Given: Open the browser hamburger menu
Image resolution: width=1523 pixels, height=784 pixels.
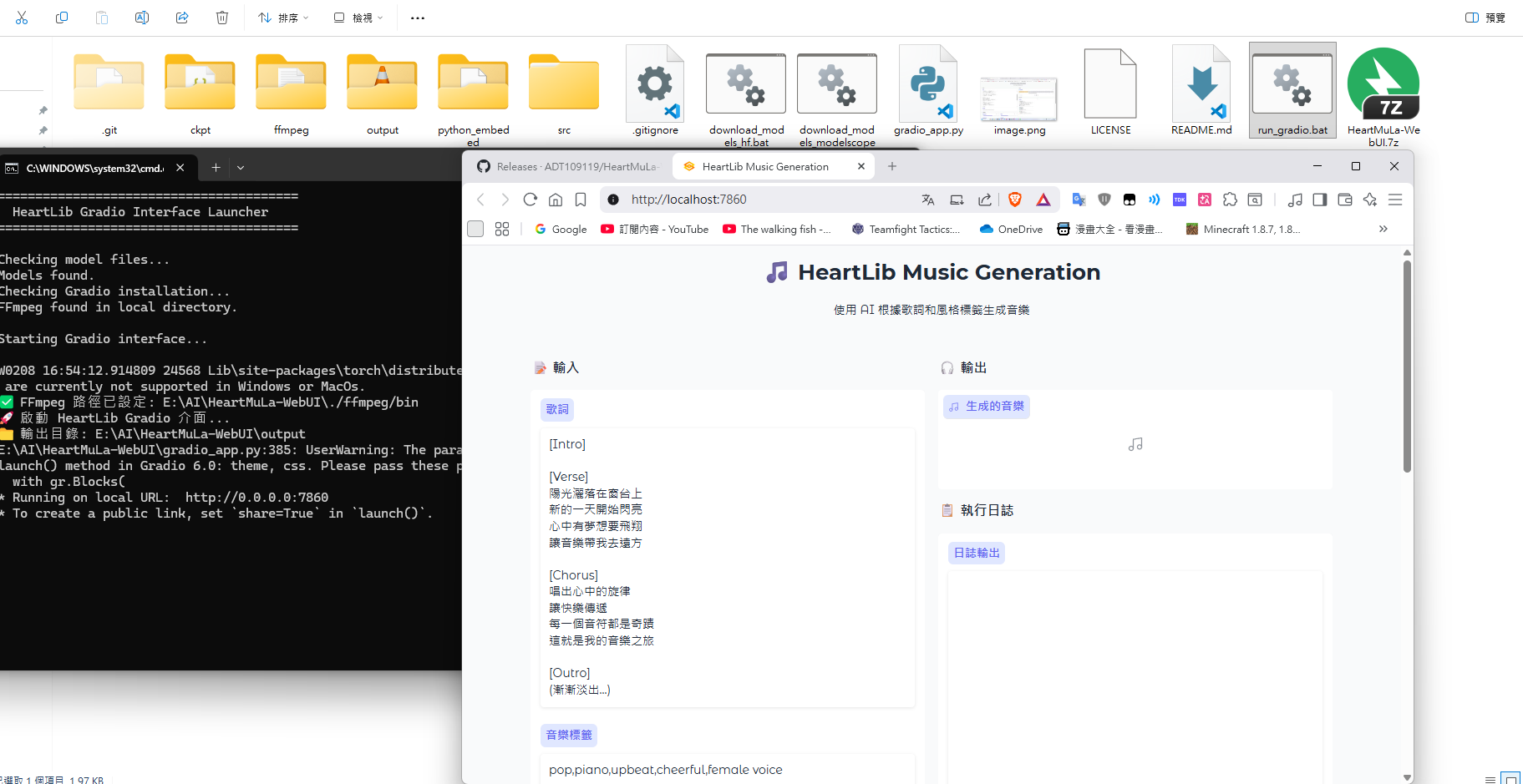Looking at the screenshot, I should point(1395,200).
